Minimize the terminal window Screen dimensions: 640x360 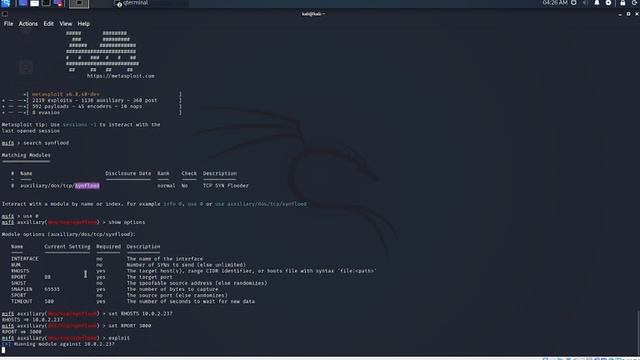tap(620, 14)
